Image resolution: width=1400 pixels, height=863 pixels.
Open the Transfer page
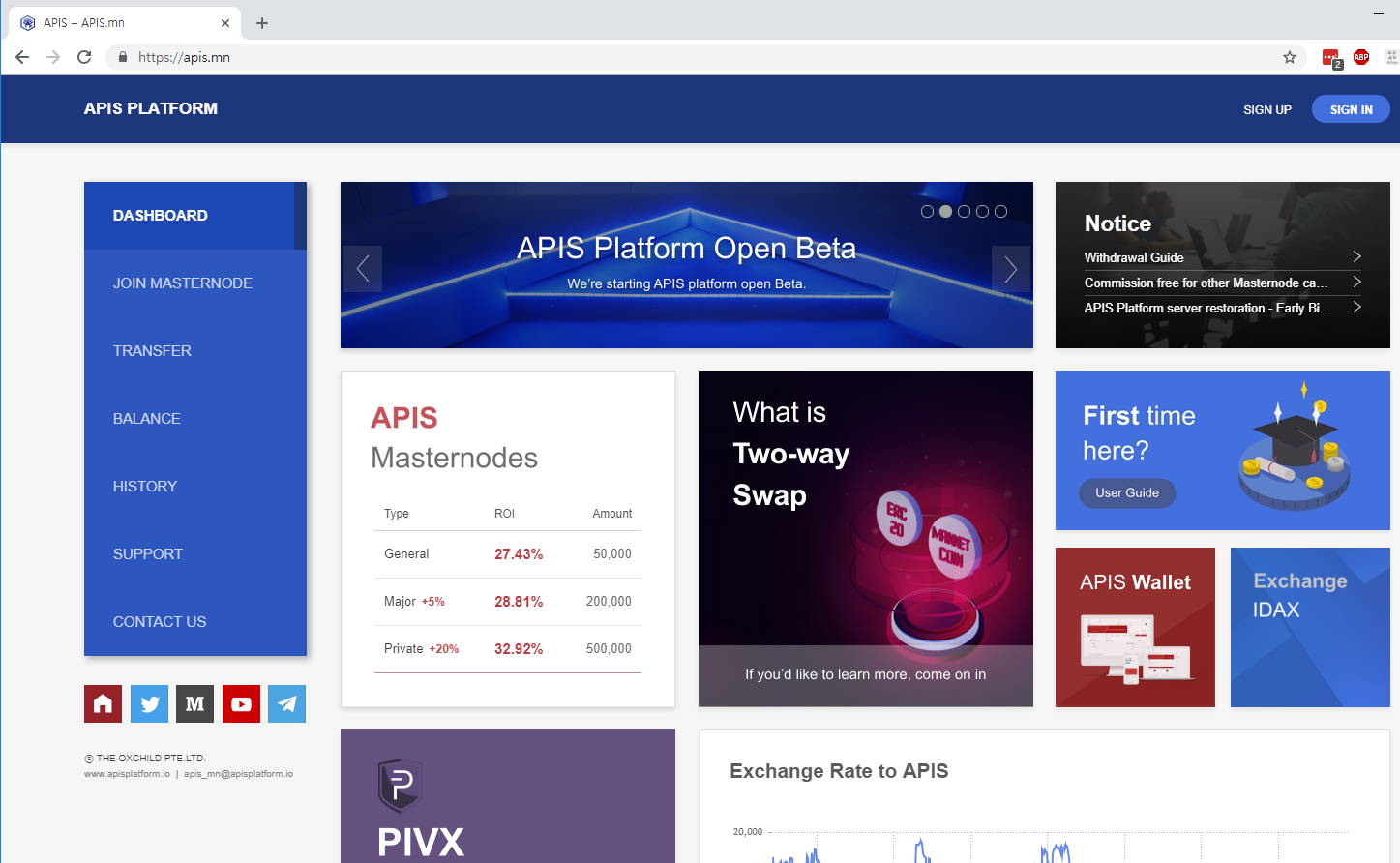coord(195,351)
